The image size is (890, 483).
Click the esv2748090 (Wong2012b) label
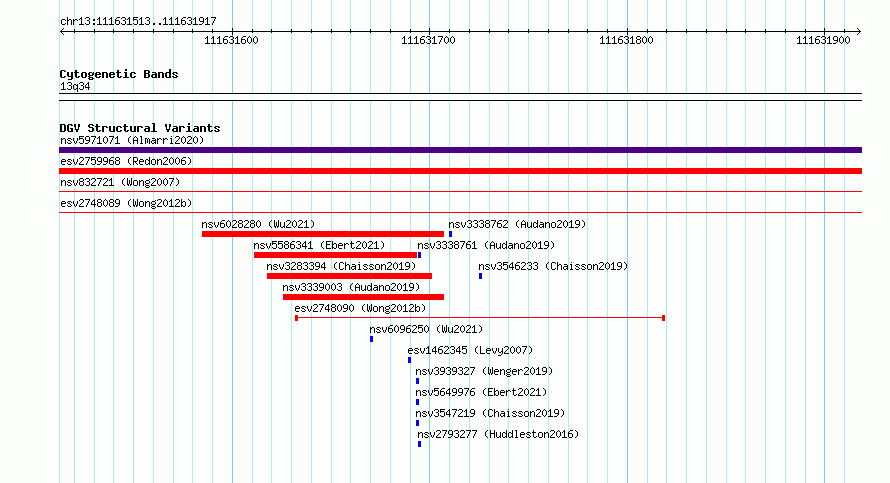click(360, 308)
